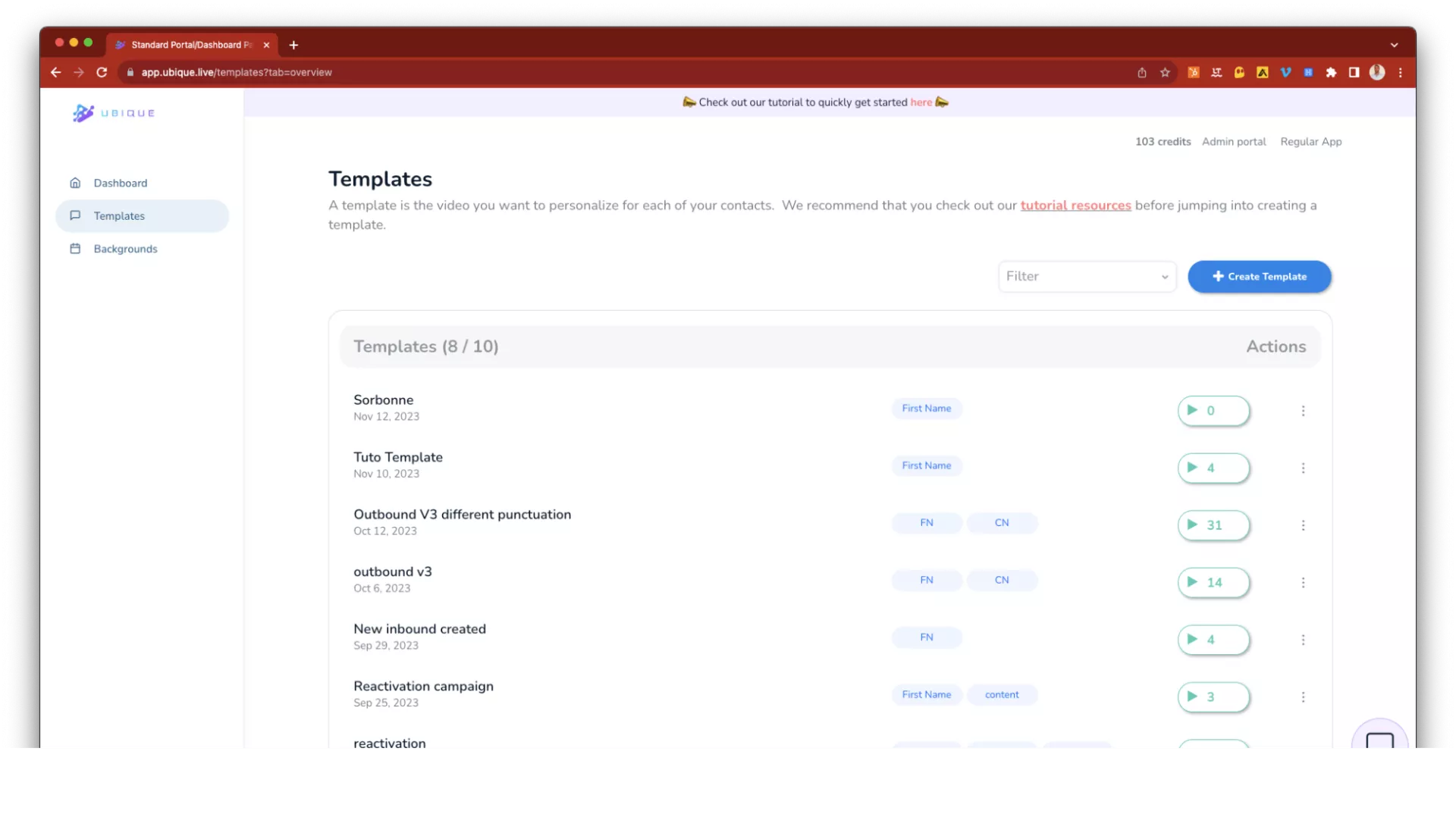Open three-dot menu for outbound v3
Viewport: 1456px width, 836px height.
click(1303, 583)
